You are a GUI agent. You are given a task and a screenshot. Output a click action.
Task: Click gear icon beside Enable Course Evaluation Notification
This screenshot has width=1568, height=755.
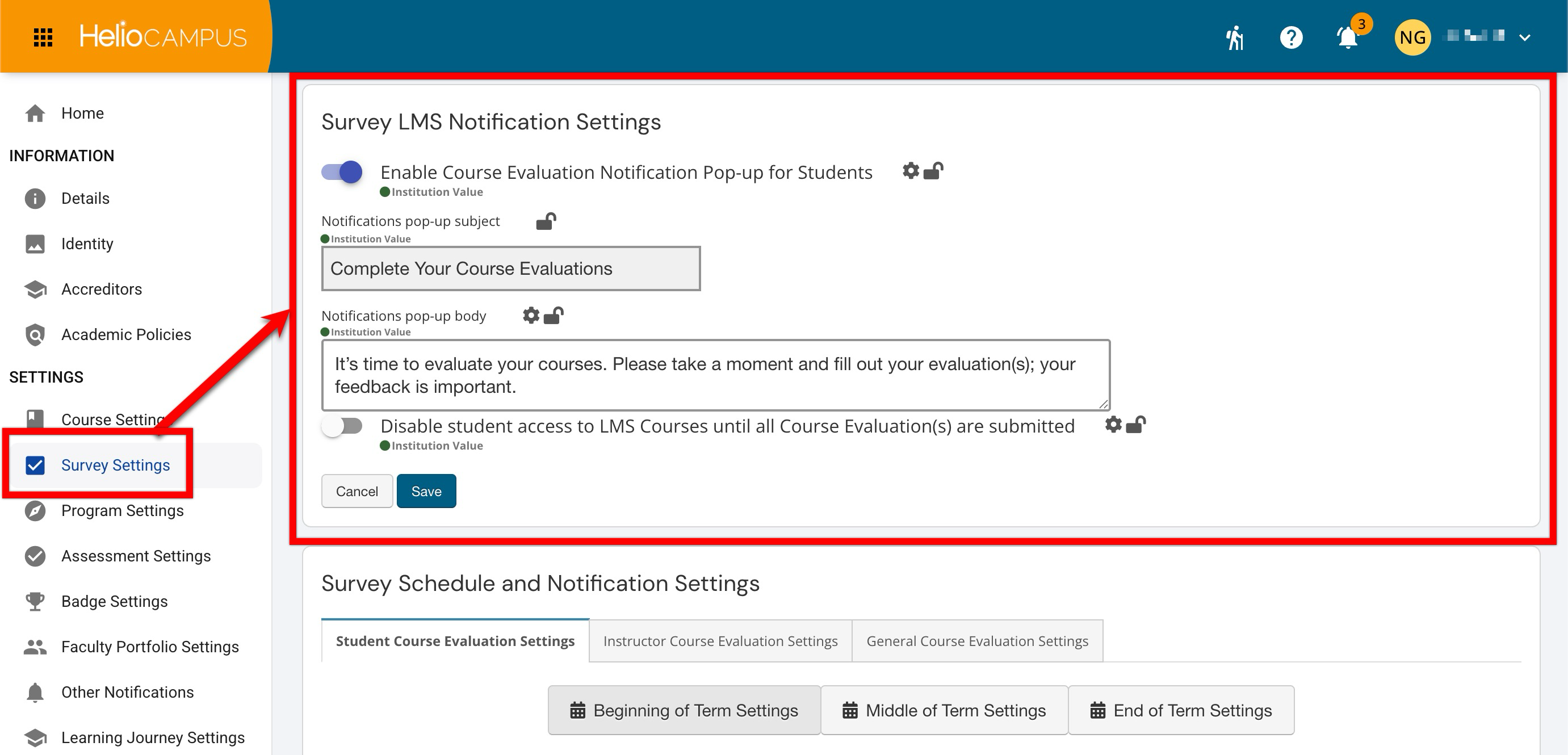[x=911, y=171]
